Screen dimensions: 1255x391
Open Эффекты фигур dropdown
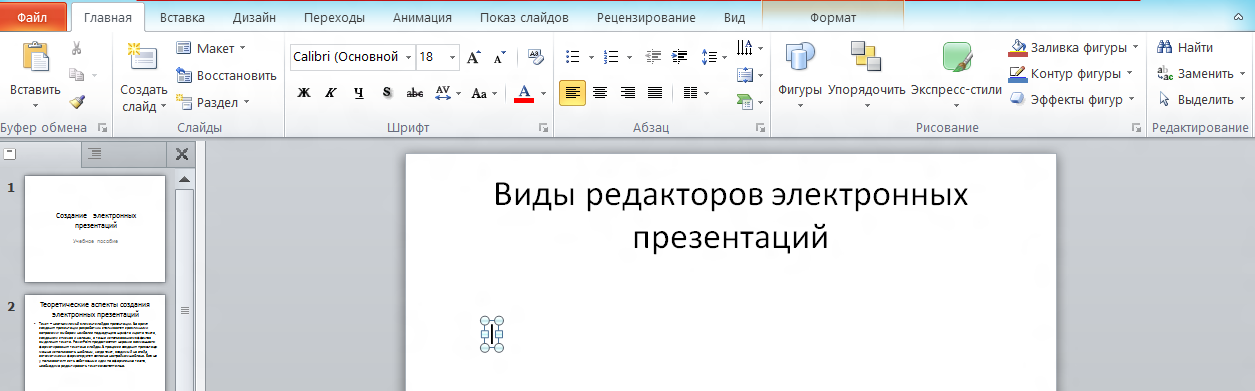[x=1072, y=99]
